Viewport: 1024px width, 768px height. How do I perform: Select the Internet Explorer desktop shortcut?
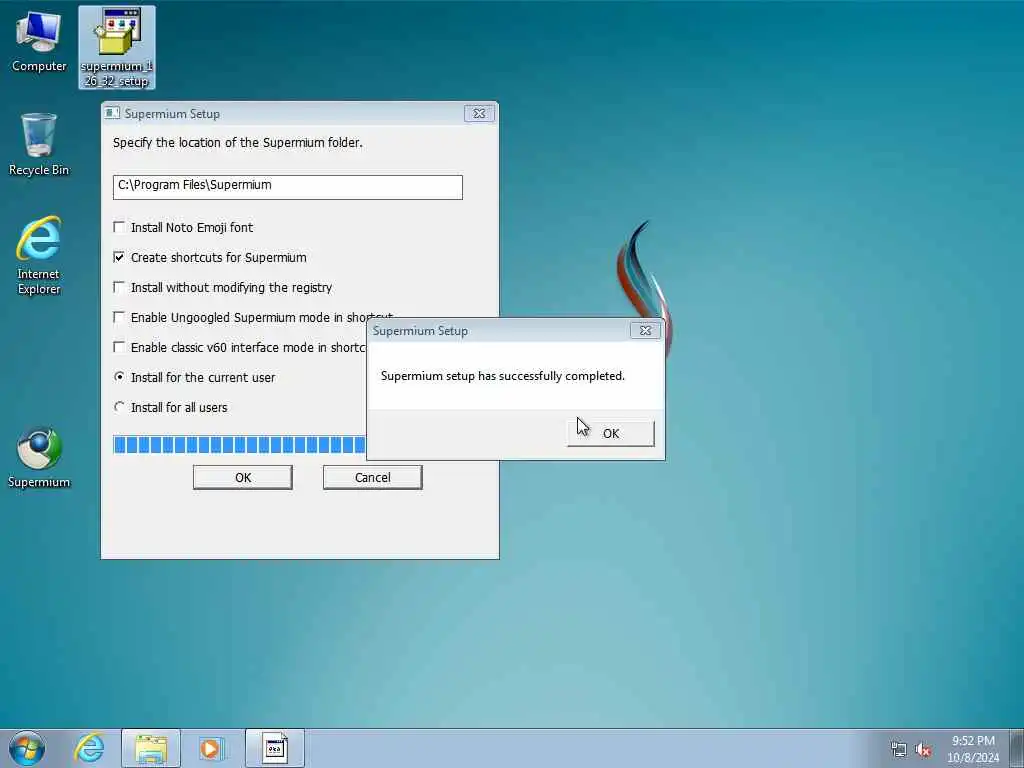pyautogui.click(x=39, y=255)
